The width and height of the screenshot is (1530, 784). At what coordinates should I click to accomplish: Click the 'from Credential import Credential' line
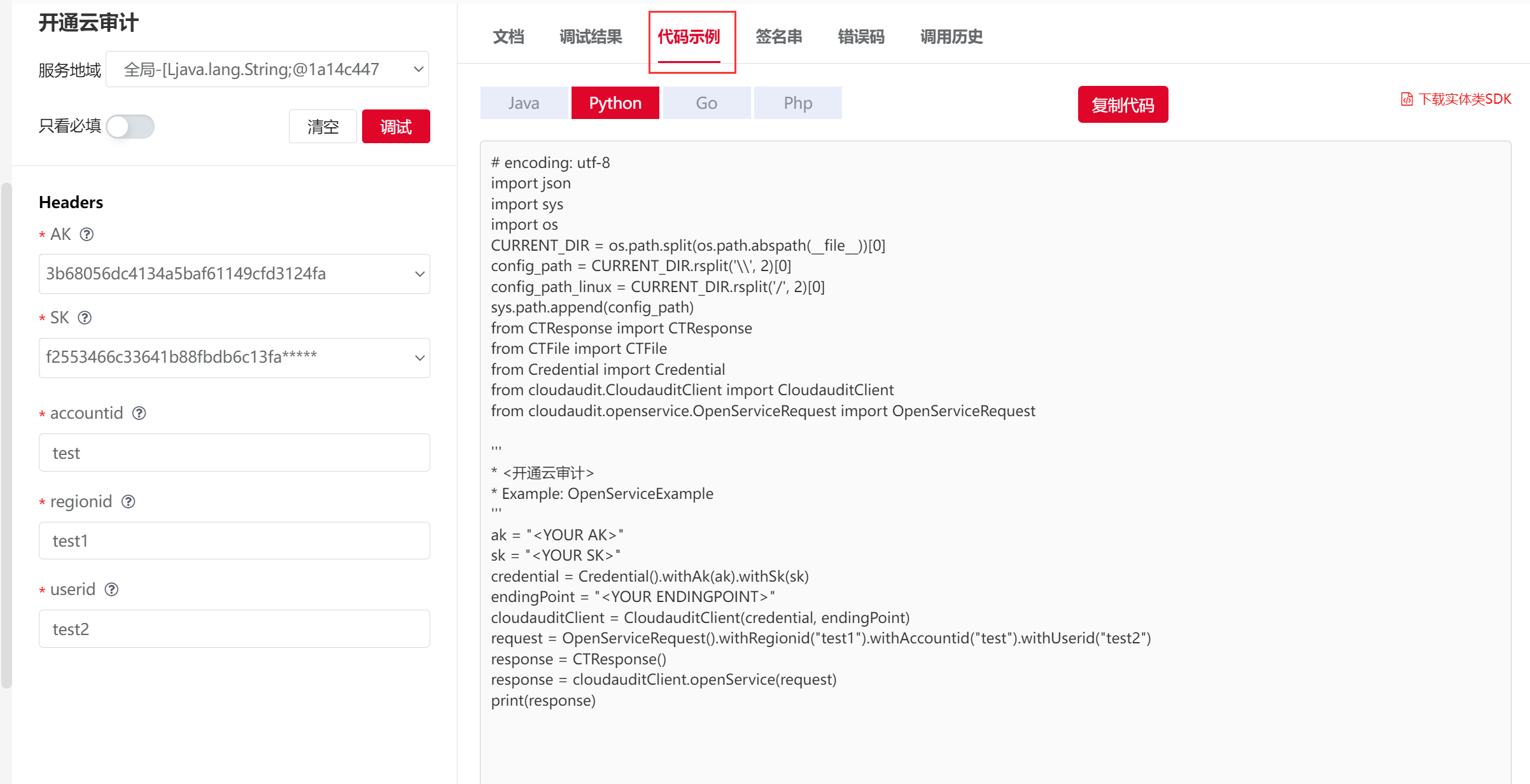pos(608,369)
